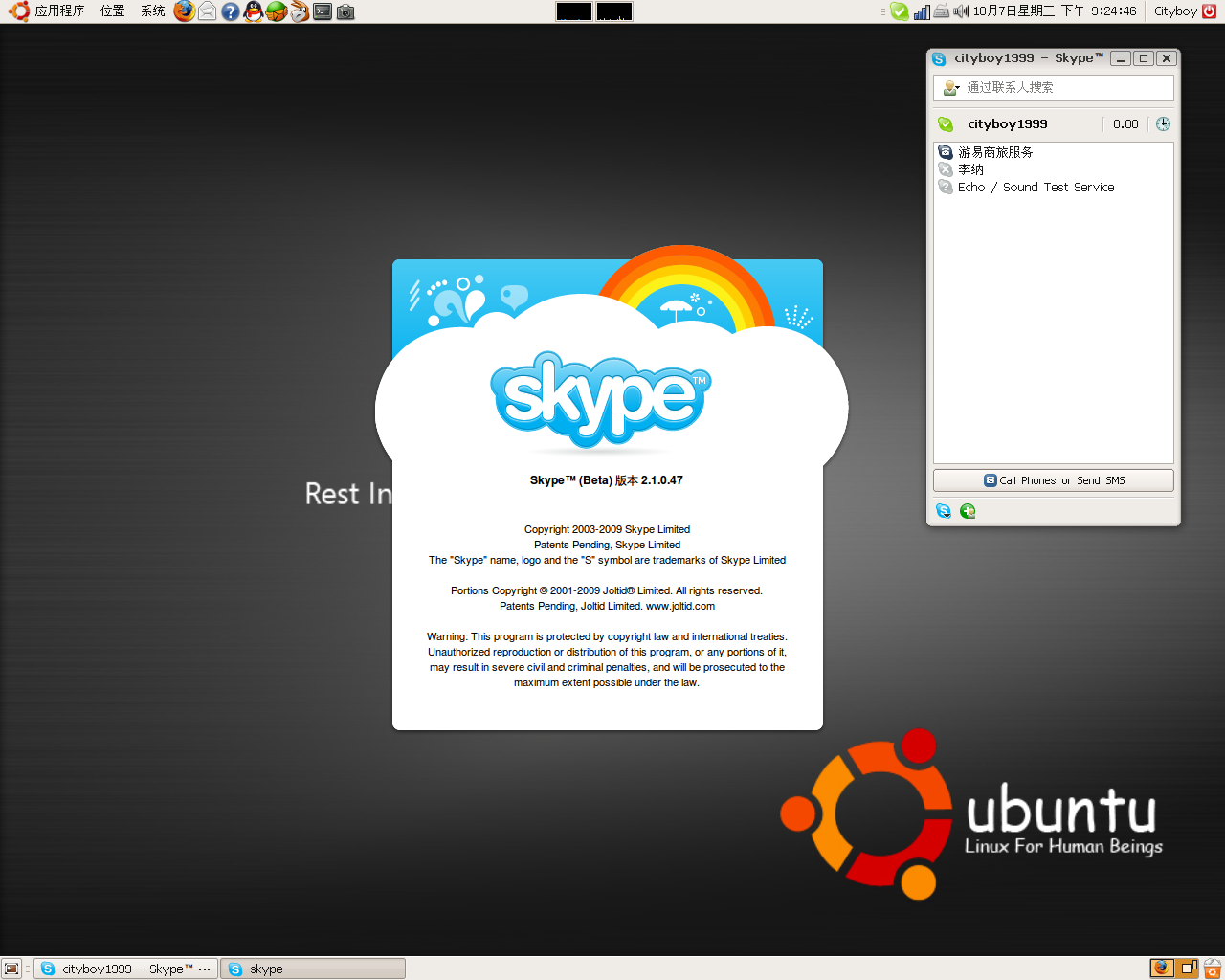The width and height of the screenshot is (1225, 980).
Task: Click the offline status icon beside 李纳
Action: (946, 169)
